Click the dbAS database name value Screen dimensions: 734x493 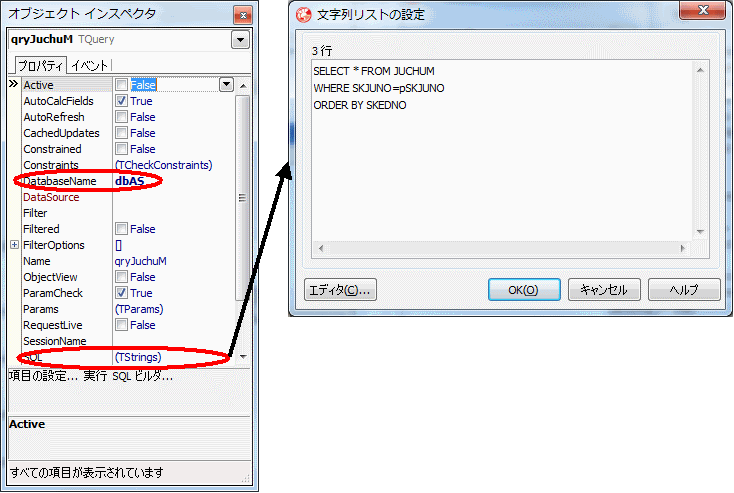click(130, 181)
